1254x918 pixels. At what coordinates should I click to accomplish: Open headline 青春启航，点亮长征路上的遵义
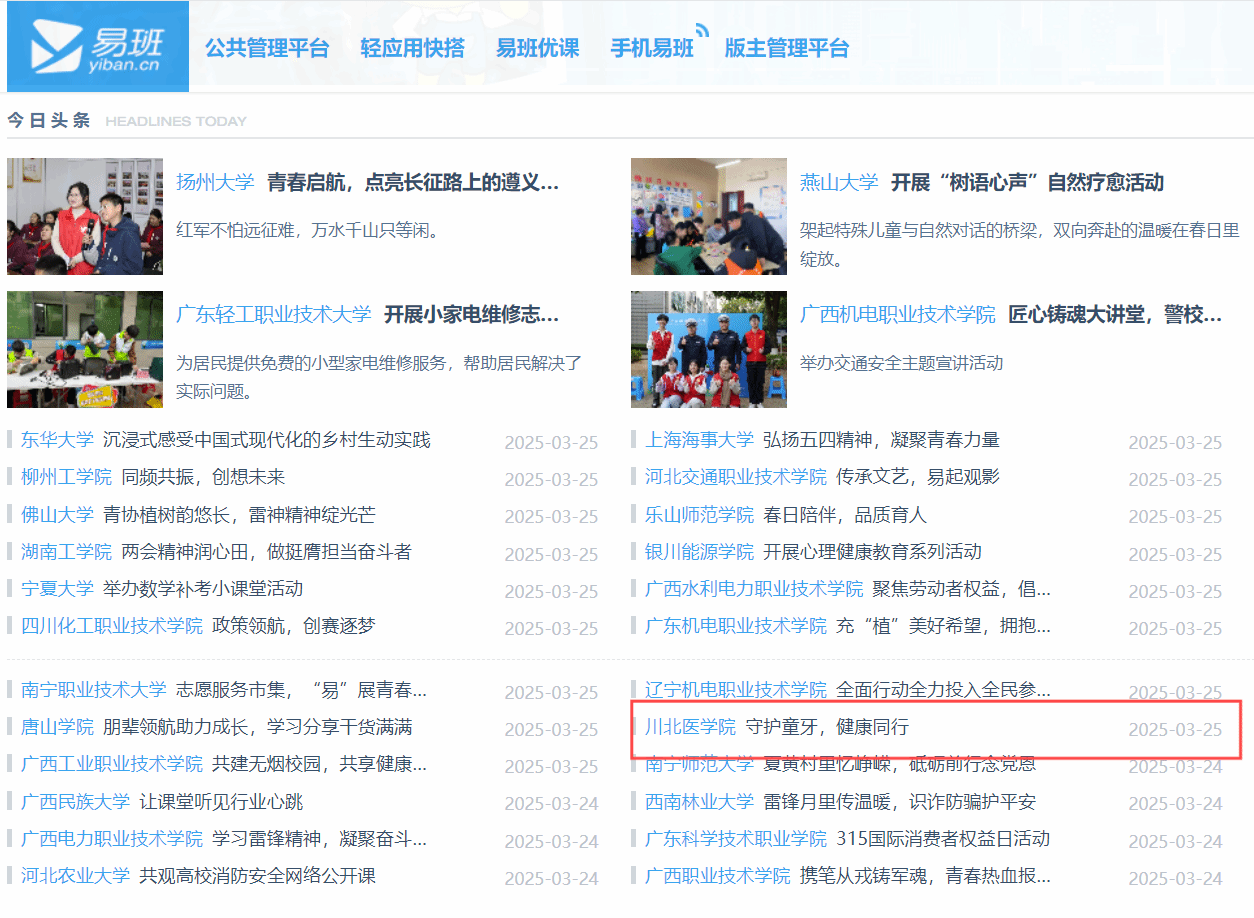pyautogui.click(x=412, y=183)
